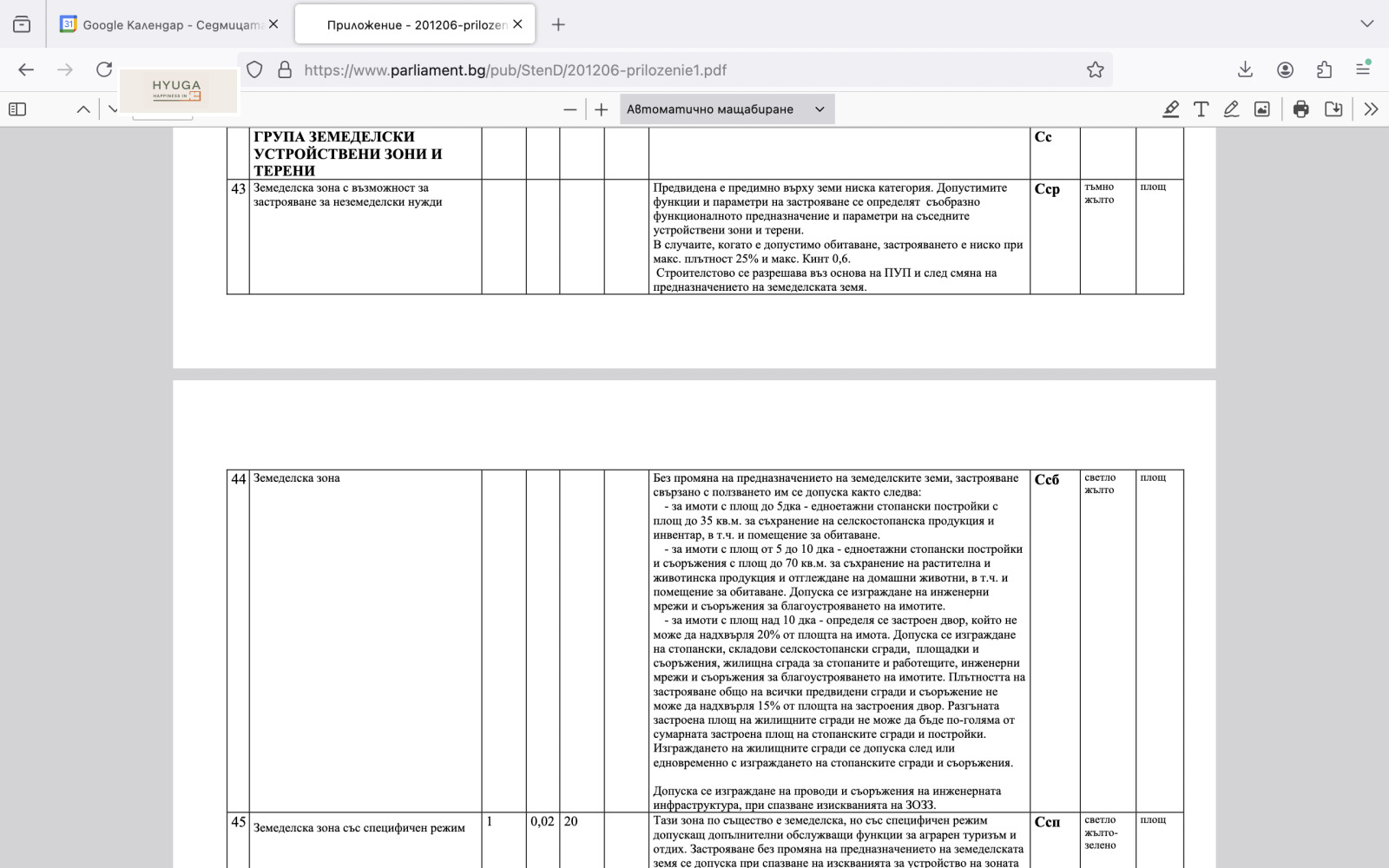The width and height of the screenshot is (1389, 868).
Task: Select the add image tool
Action: (1262, 109)
